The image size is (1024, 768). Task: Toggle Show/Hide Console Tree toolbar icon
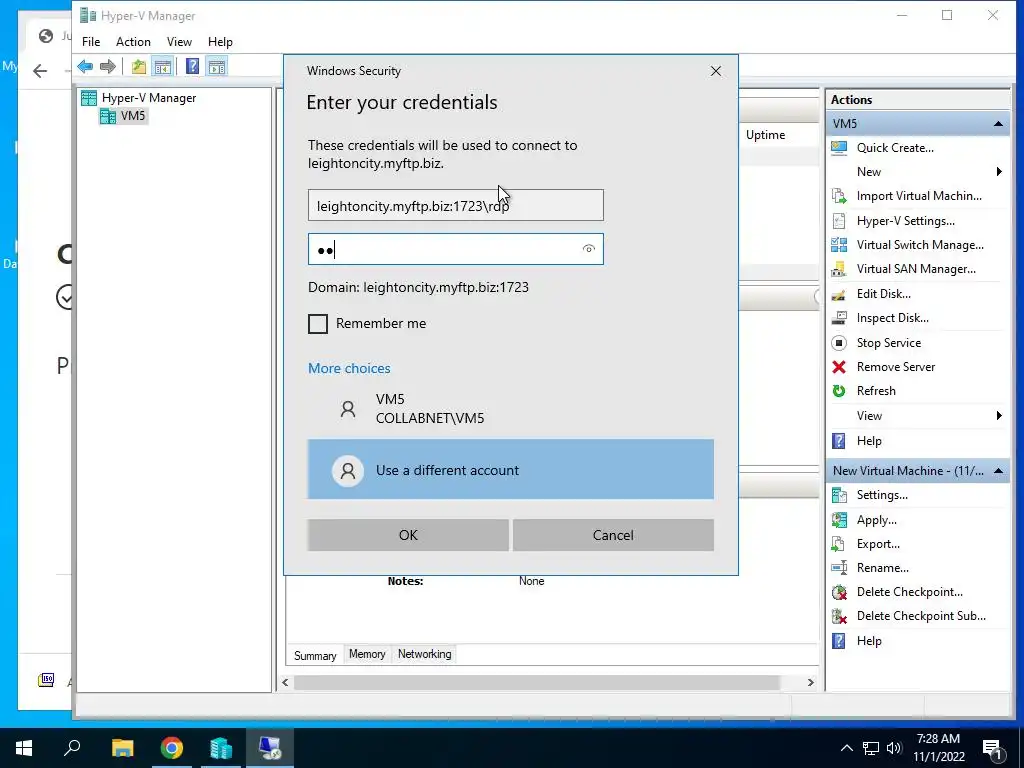tap(162, 66)
